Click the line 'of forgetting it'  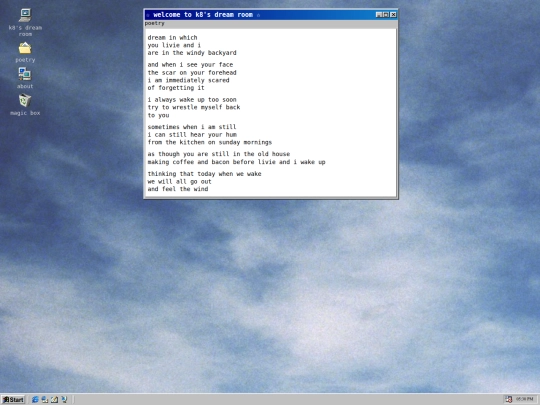[x=176, y=88]
